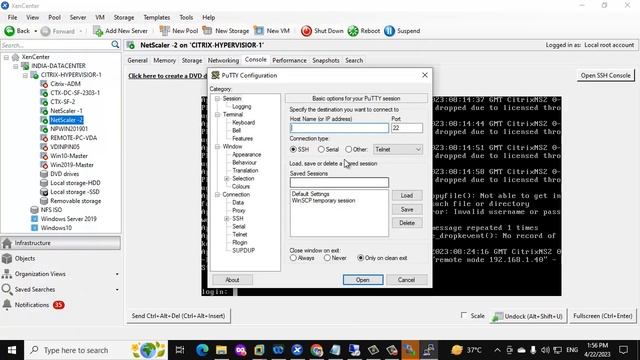Click the Saved Sessions text field
This screenshot has height=360, width=640.
339,182
